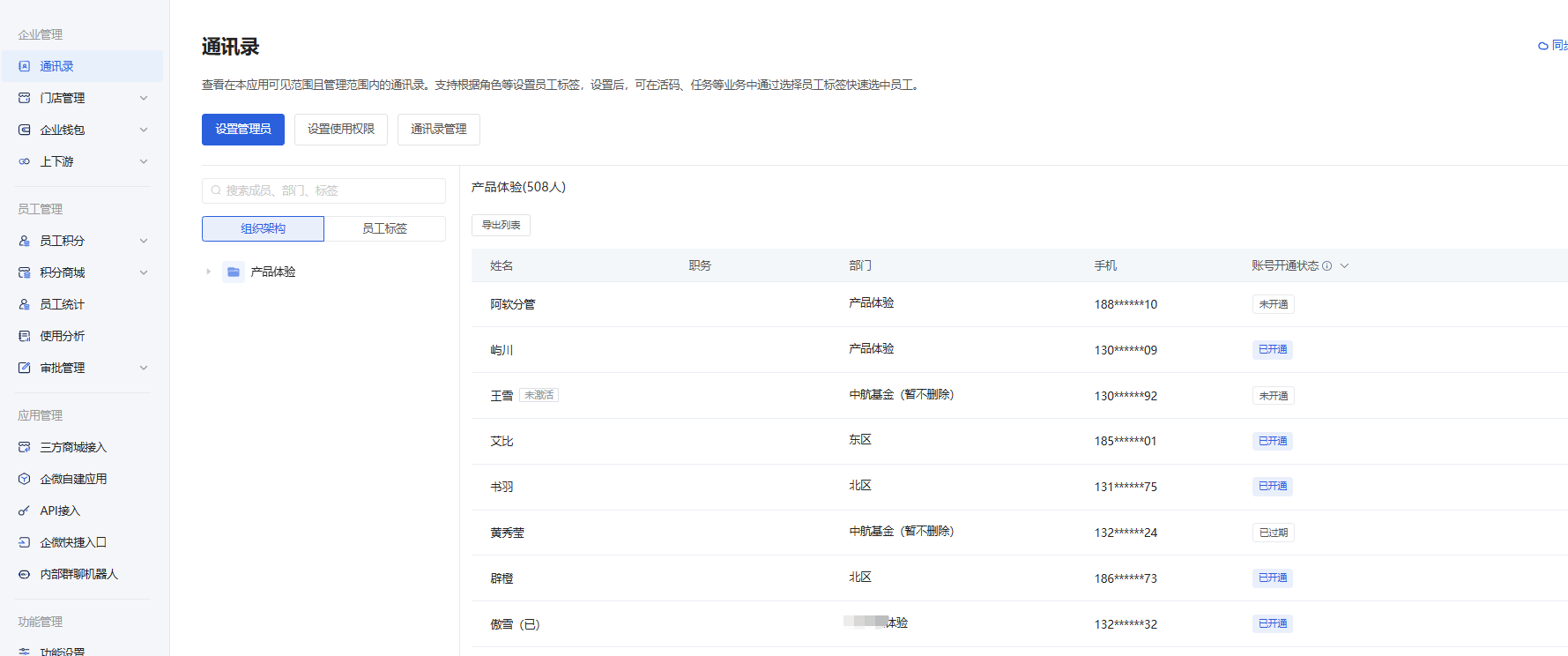Click the 已过期 status in 黄秀莹 row
The image size is (1568, 656).
click(1273, 533)
